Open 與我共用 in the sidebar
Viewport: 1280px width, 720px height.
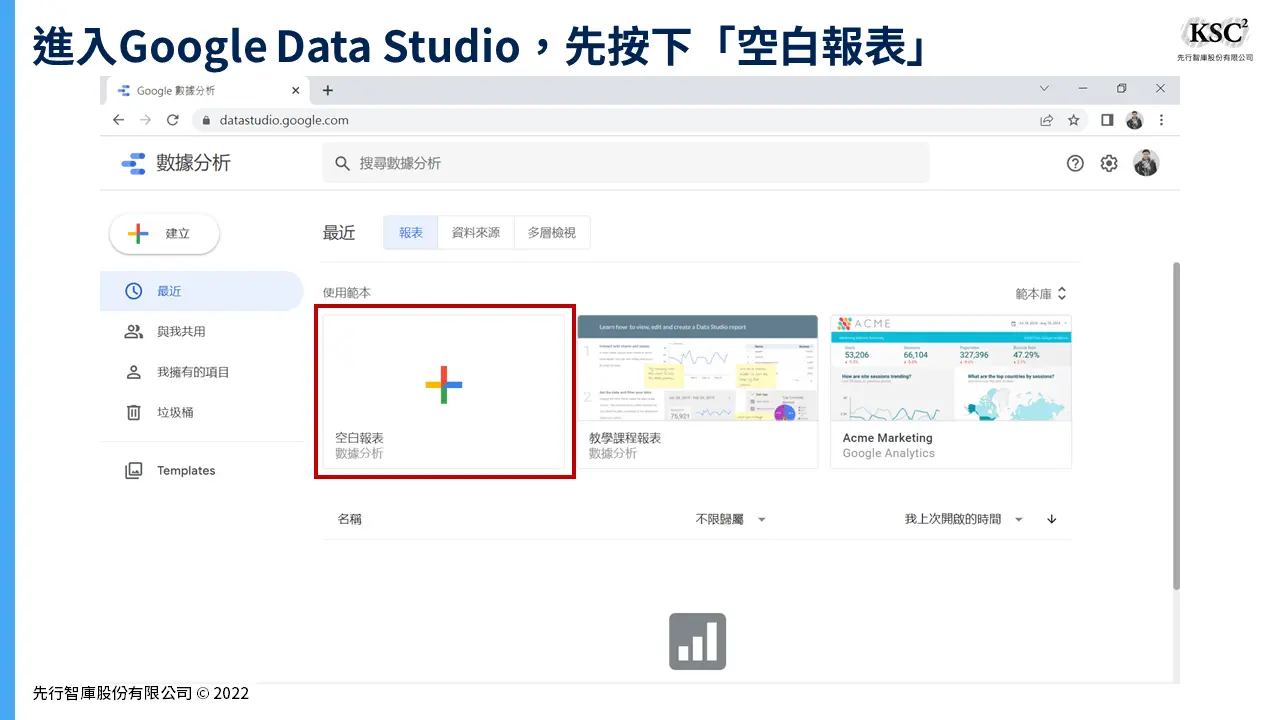click(x=201, y=331)
